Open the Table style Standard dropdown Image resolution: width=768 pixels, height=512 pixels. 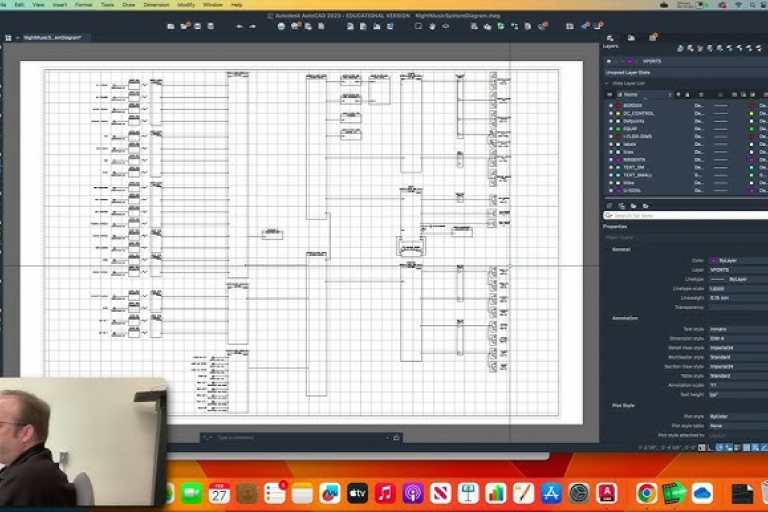tap(739, 376)
